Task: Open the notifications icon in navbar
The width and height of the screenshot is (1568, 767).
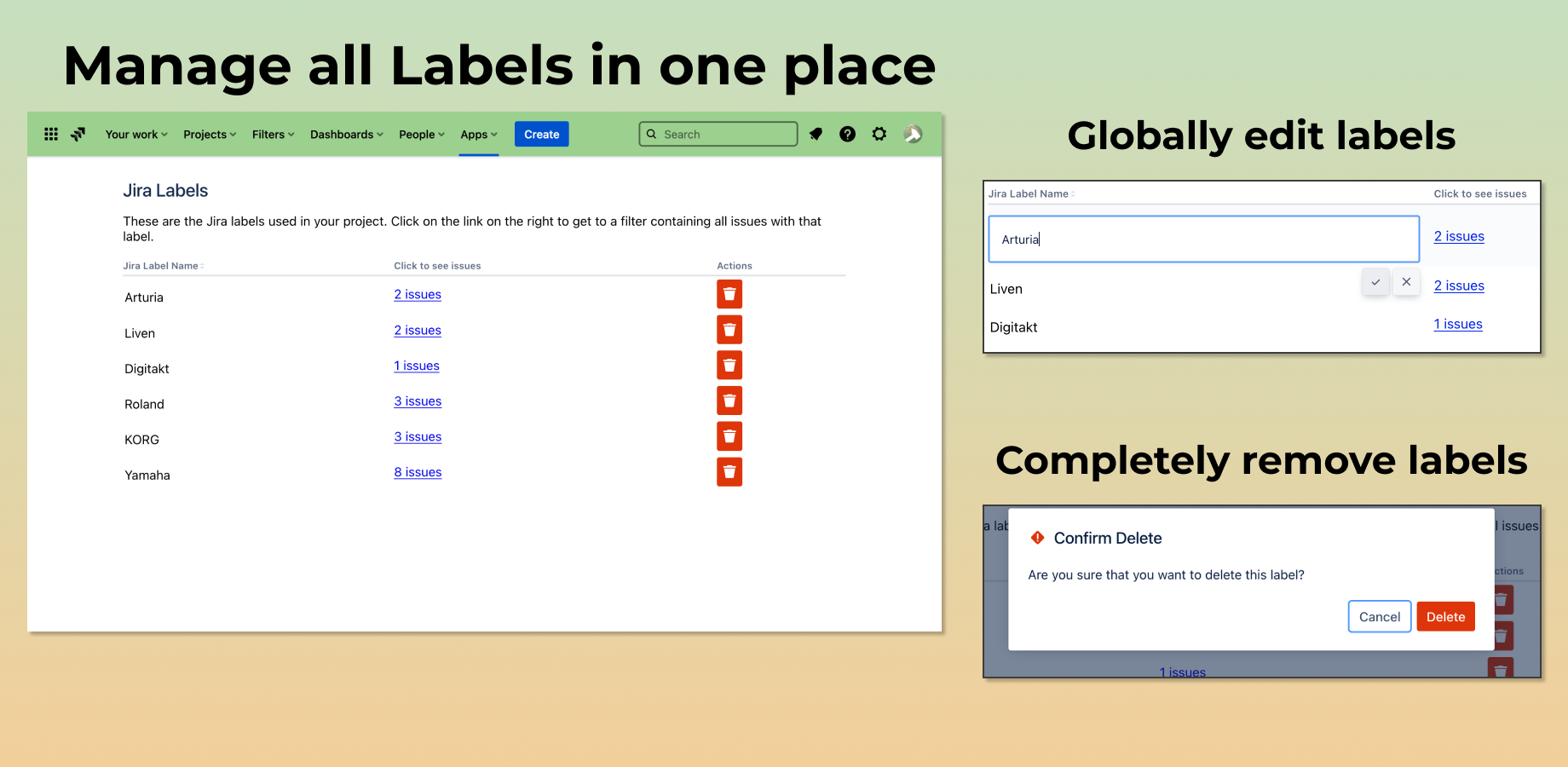Action: point(816,134)
